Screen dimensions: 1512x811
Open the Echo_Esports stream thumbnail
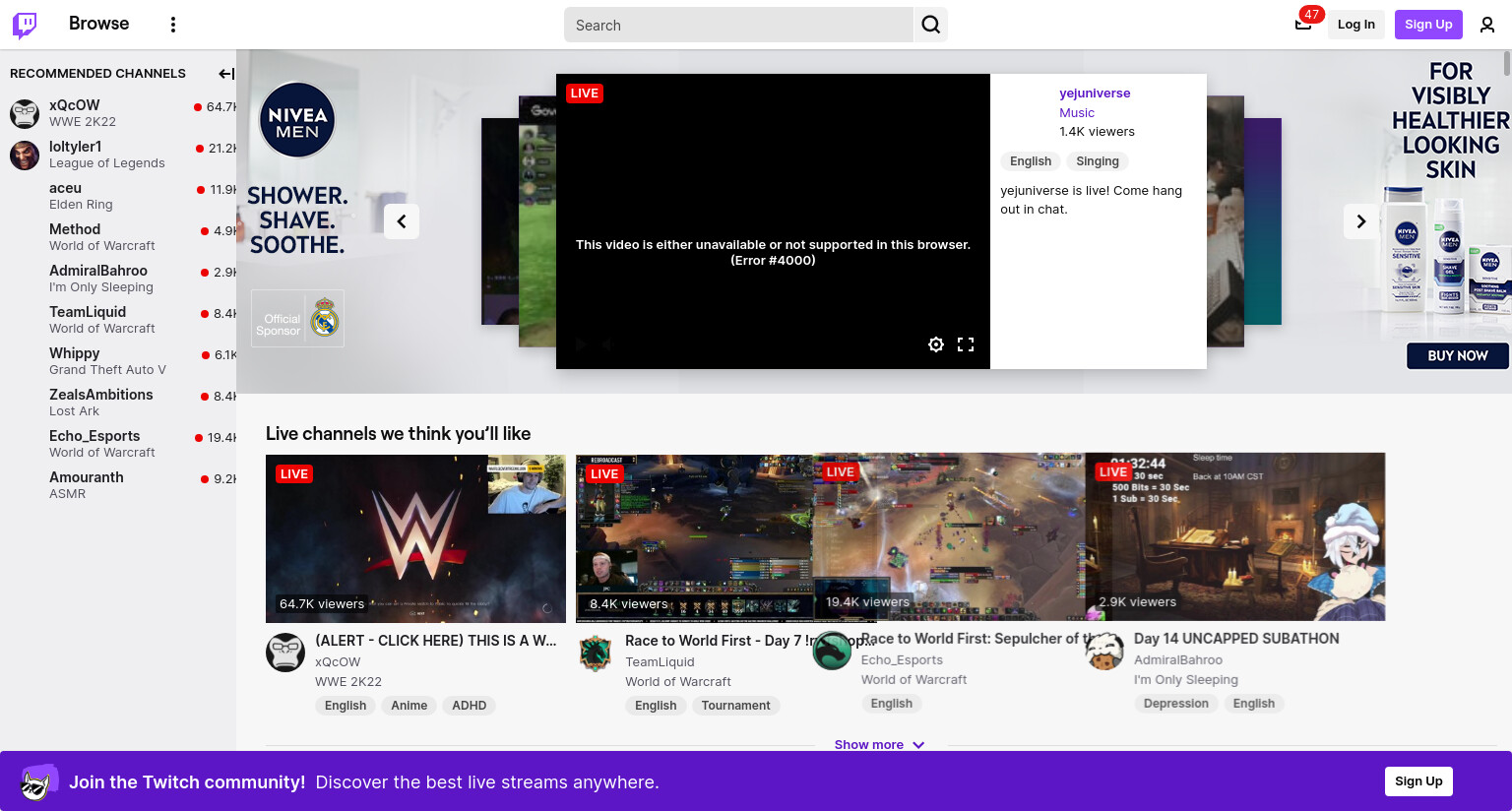tap(949, 536)
